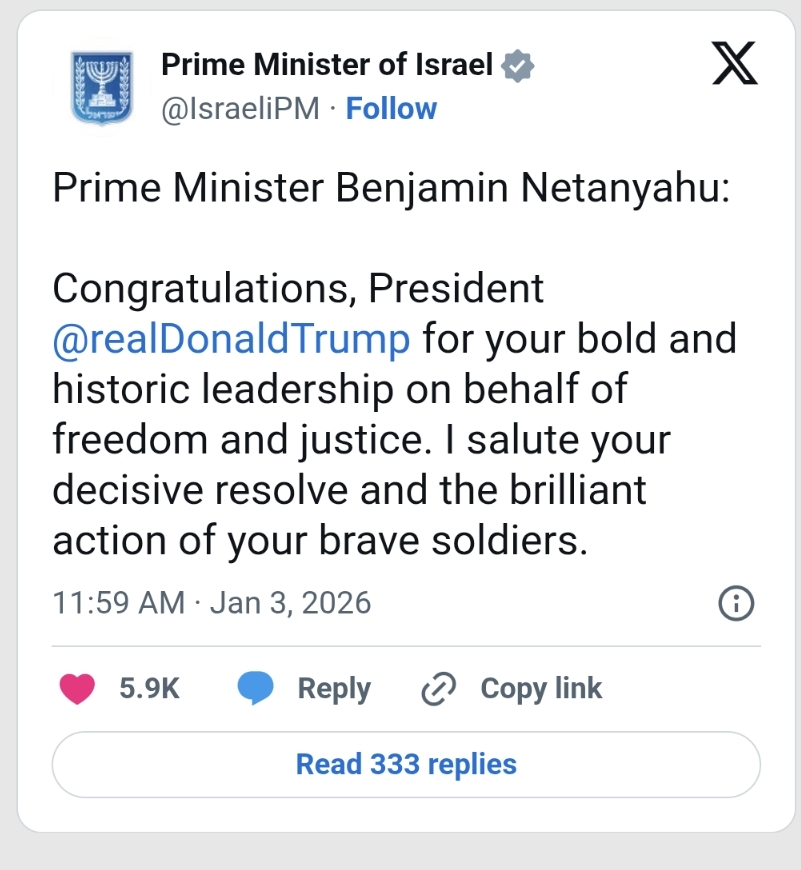Viewport: 801px width, 870px height.
Task: Click the gray verified badge
Action: click(518, 66)
